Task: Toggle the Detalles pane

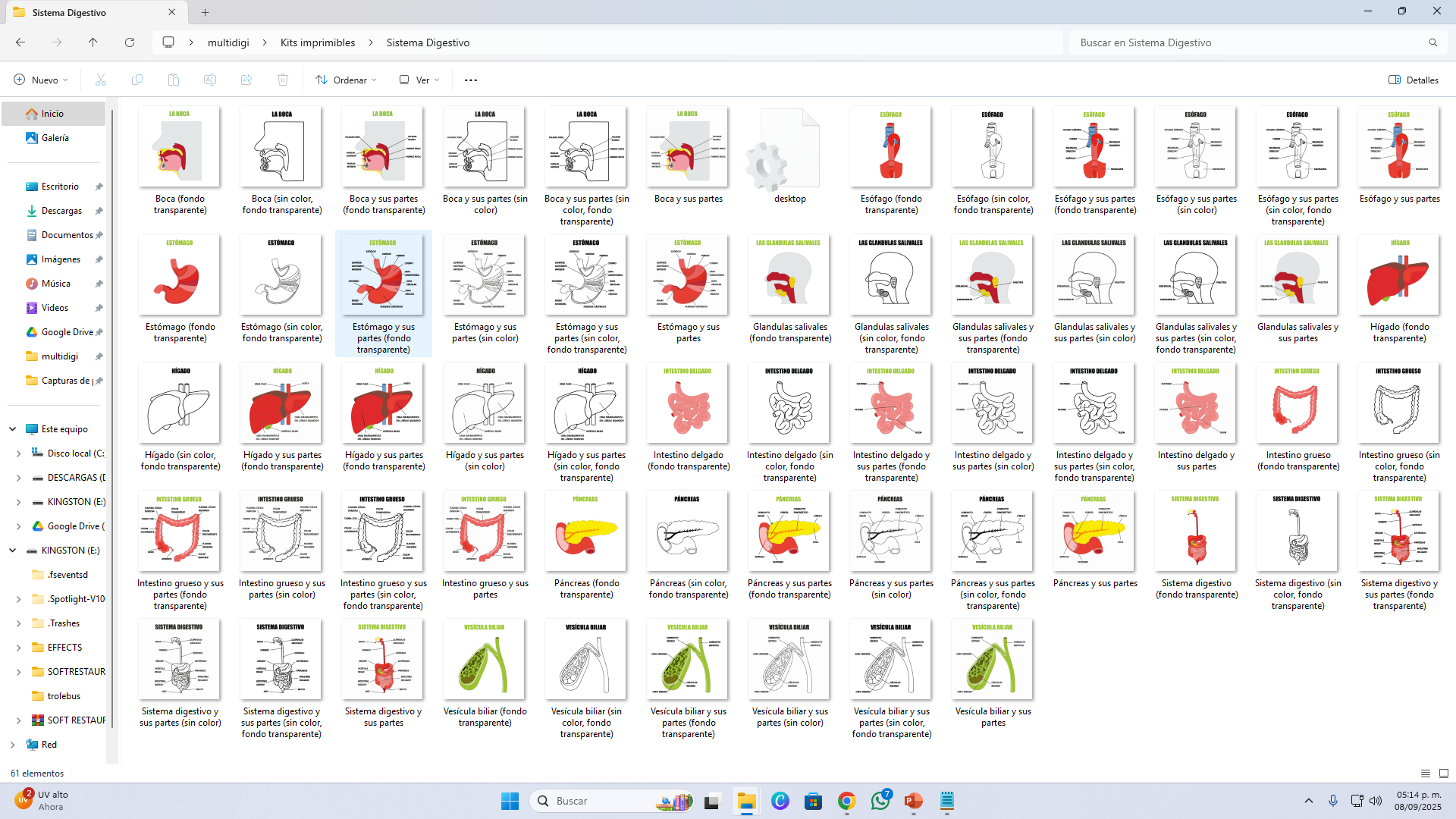Action: tap(1414, 80)
